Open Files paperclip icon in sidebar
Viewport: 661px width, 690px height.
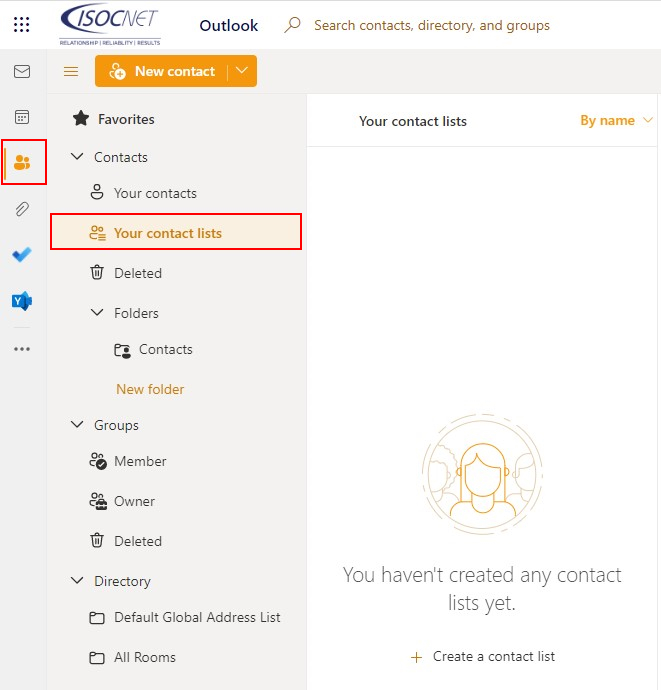(x=21, y=208)
